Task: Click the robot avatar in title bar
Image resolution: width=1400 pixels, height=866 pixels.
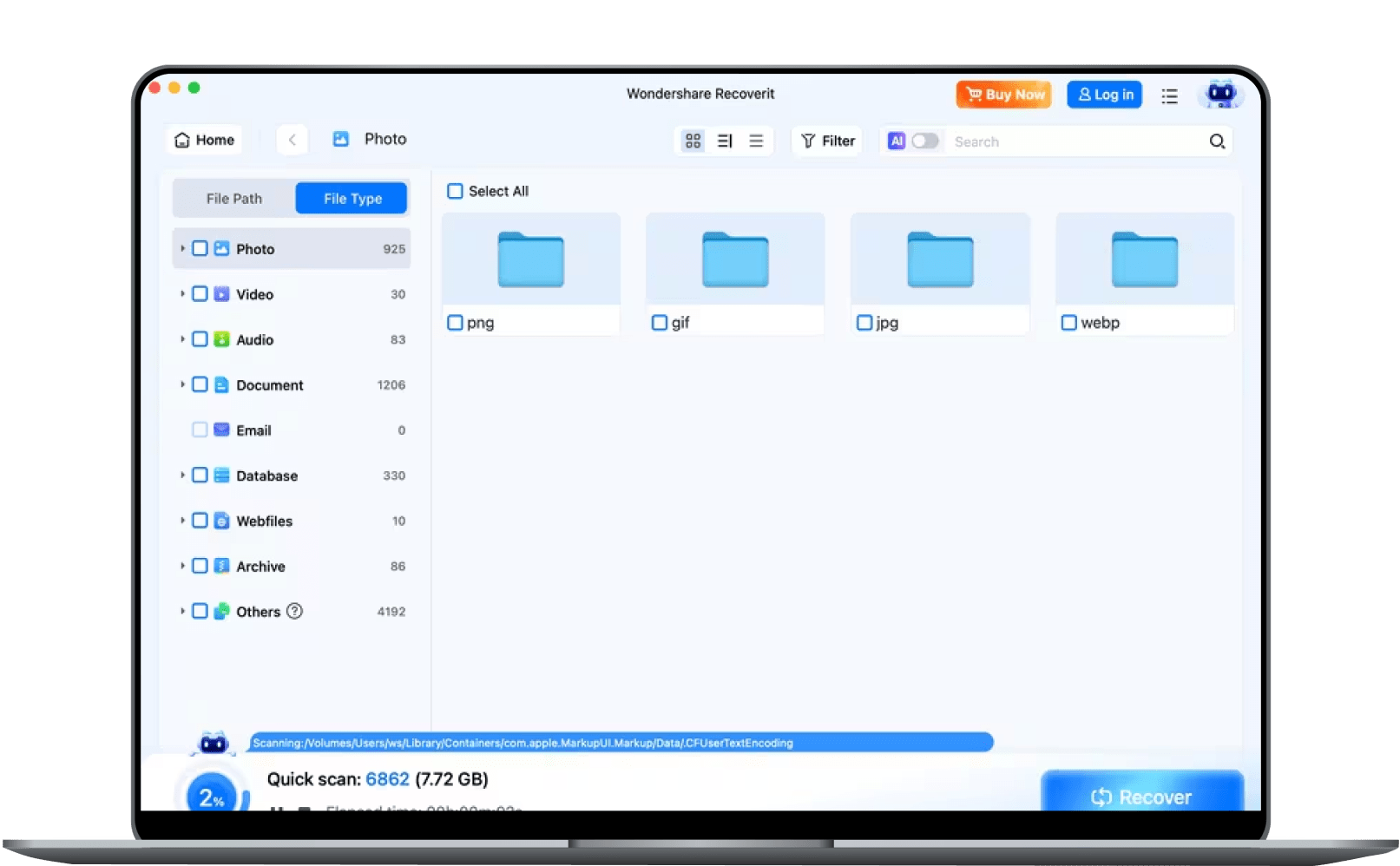Action: point(1221,94)
